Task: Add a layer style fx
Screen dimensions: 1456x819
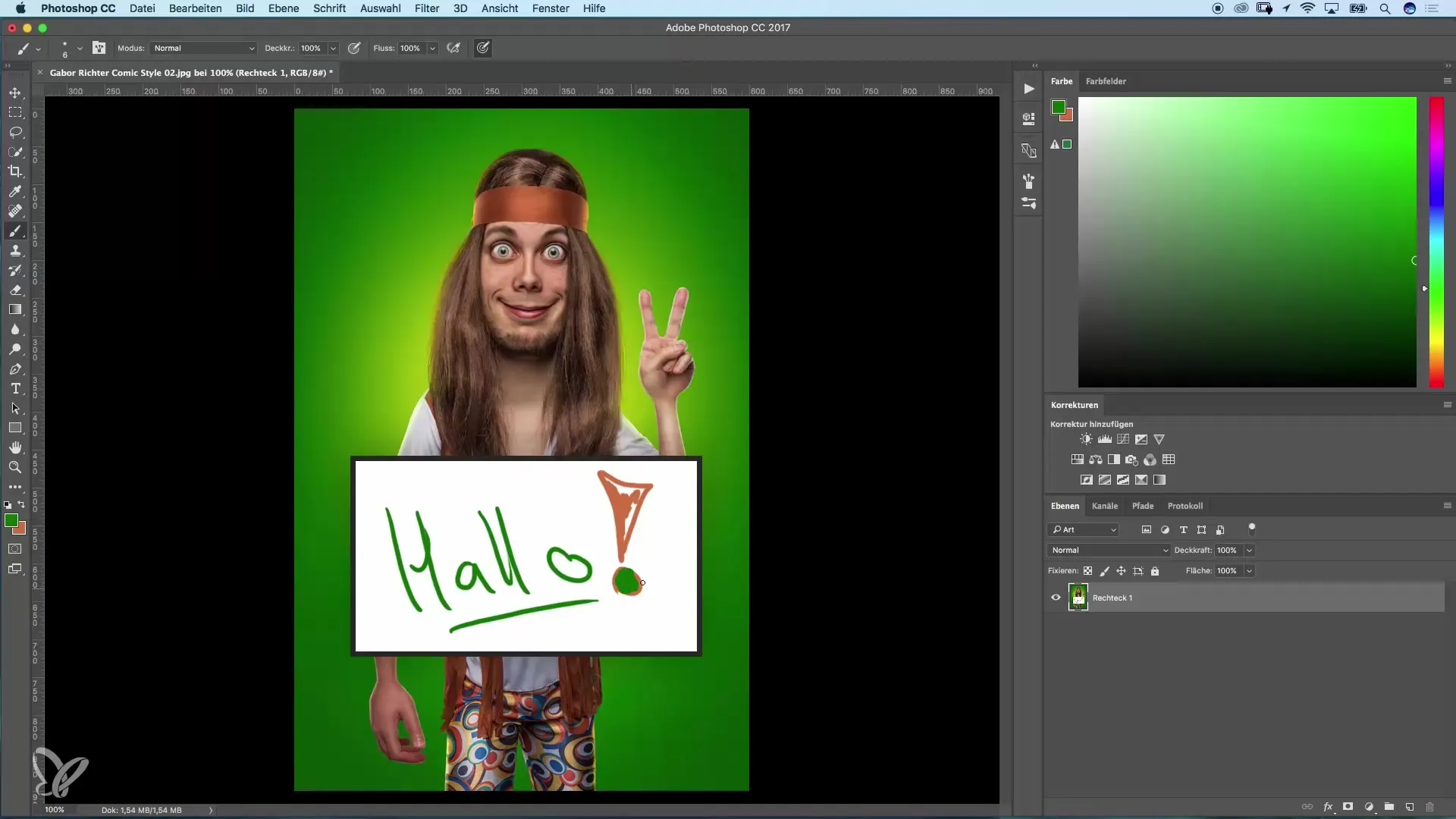Action: pos(1328,807)
